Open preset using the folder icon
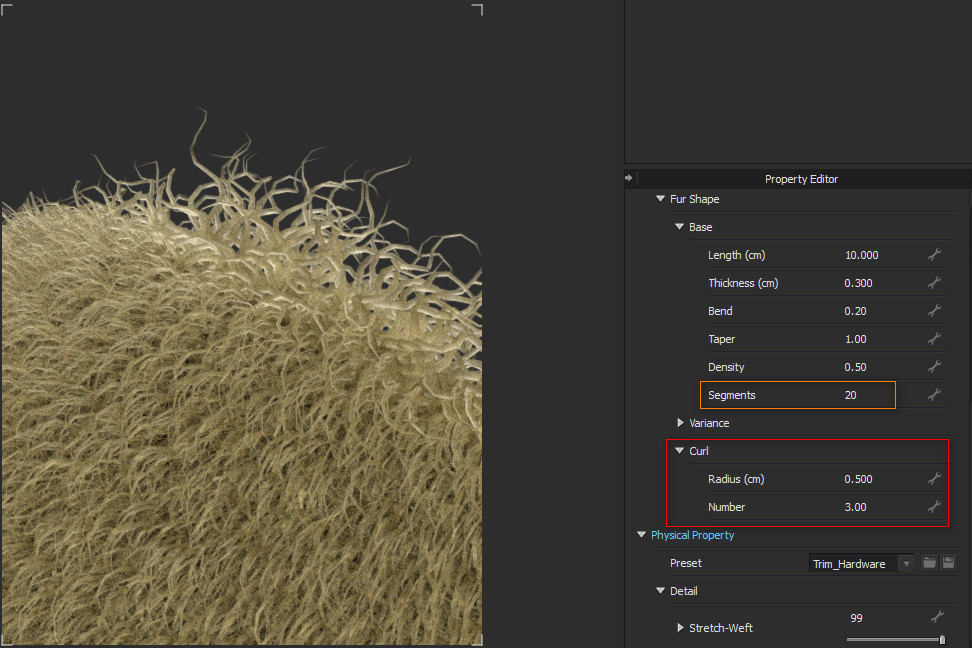 (929, 563)
